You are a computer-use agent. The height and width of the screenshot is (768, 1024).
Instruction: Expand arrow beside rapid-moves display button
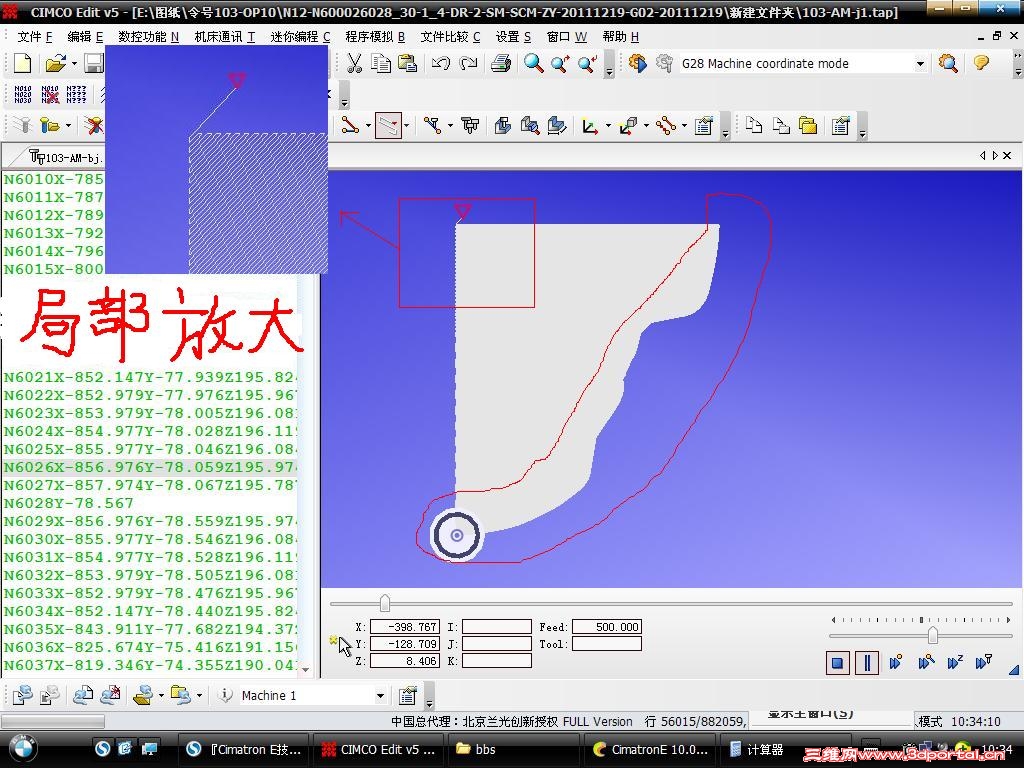(x=407, y=125)
